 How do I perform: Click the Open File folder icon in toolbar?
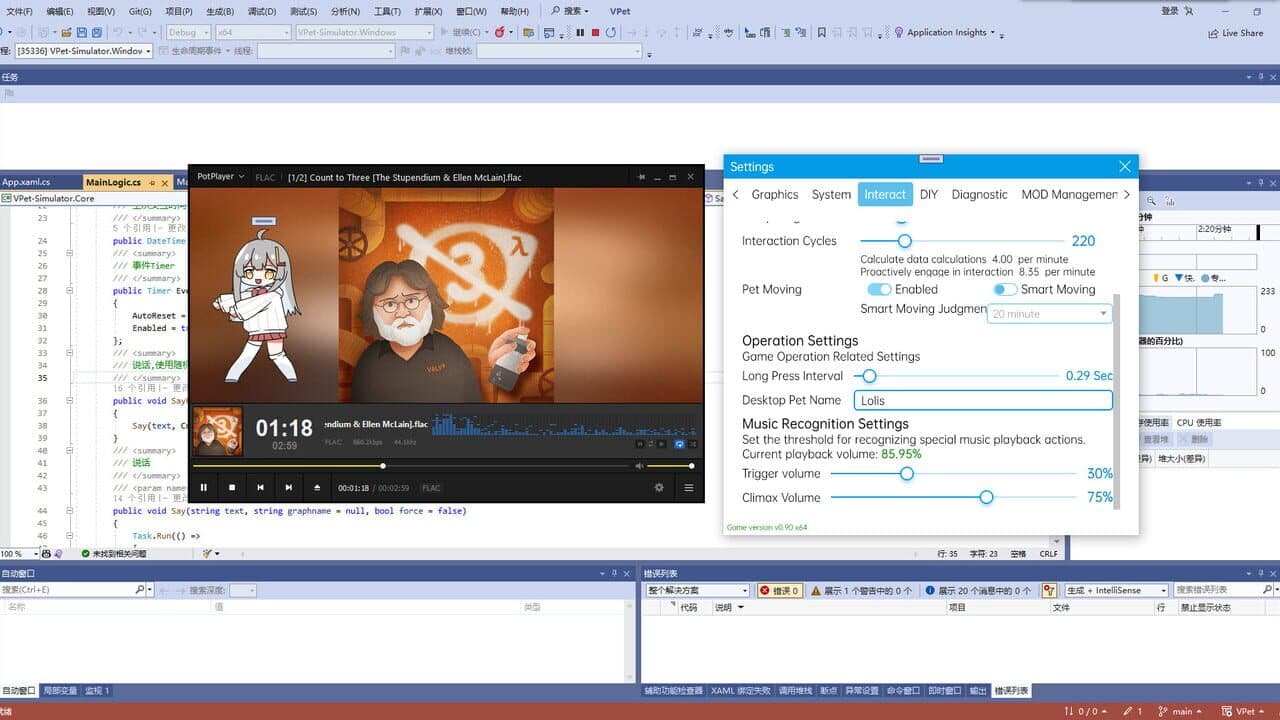[x=67, y=32]
